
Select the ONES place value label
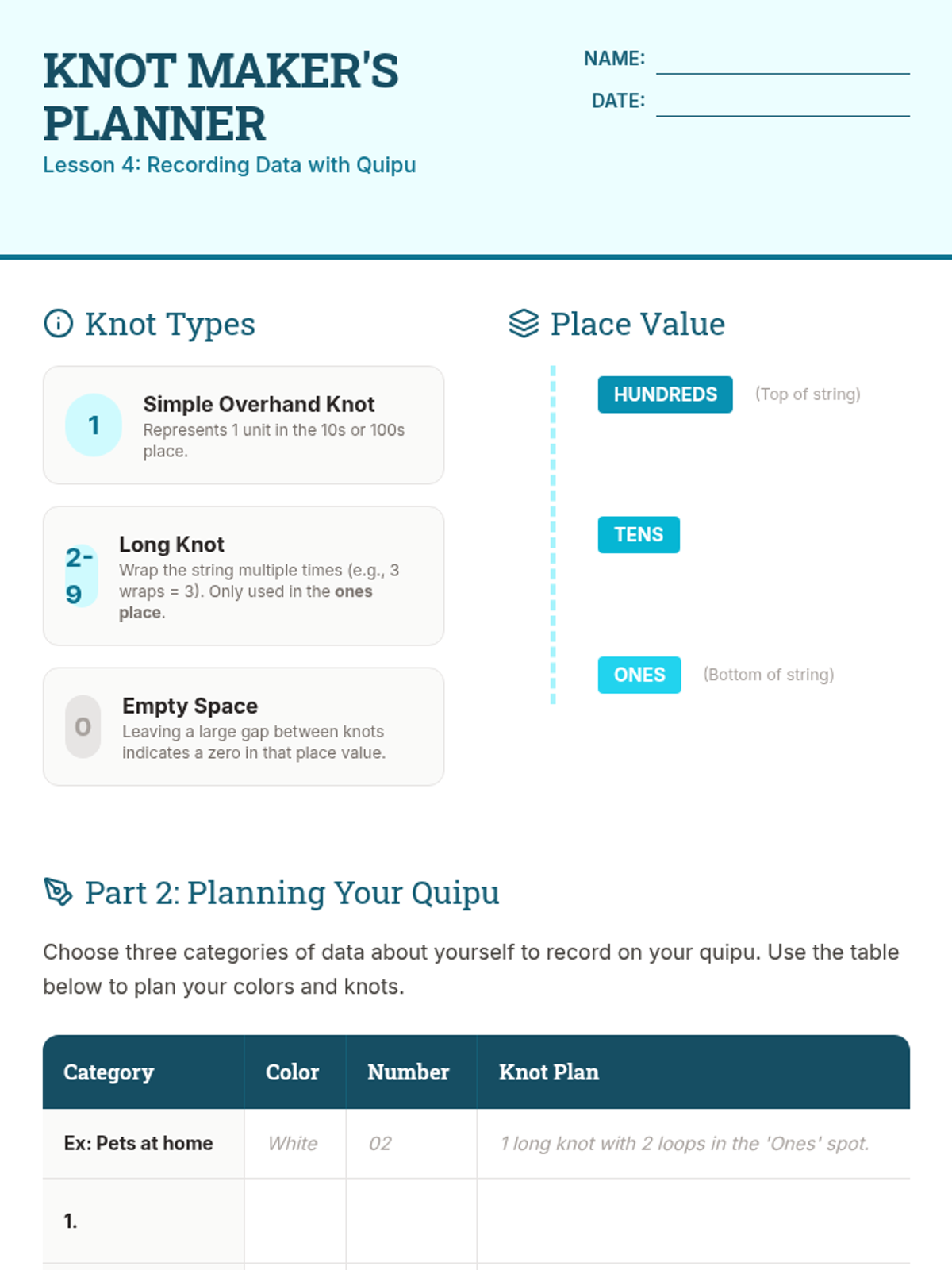point(639,675)
